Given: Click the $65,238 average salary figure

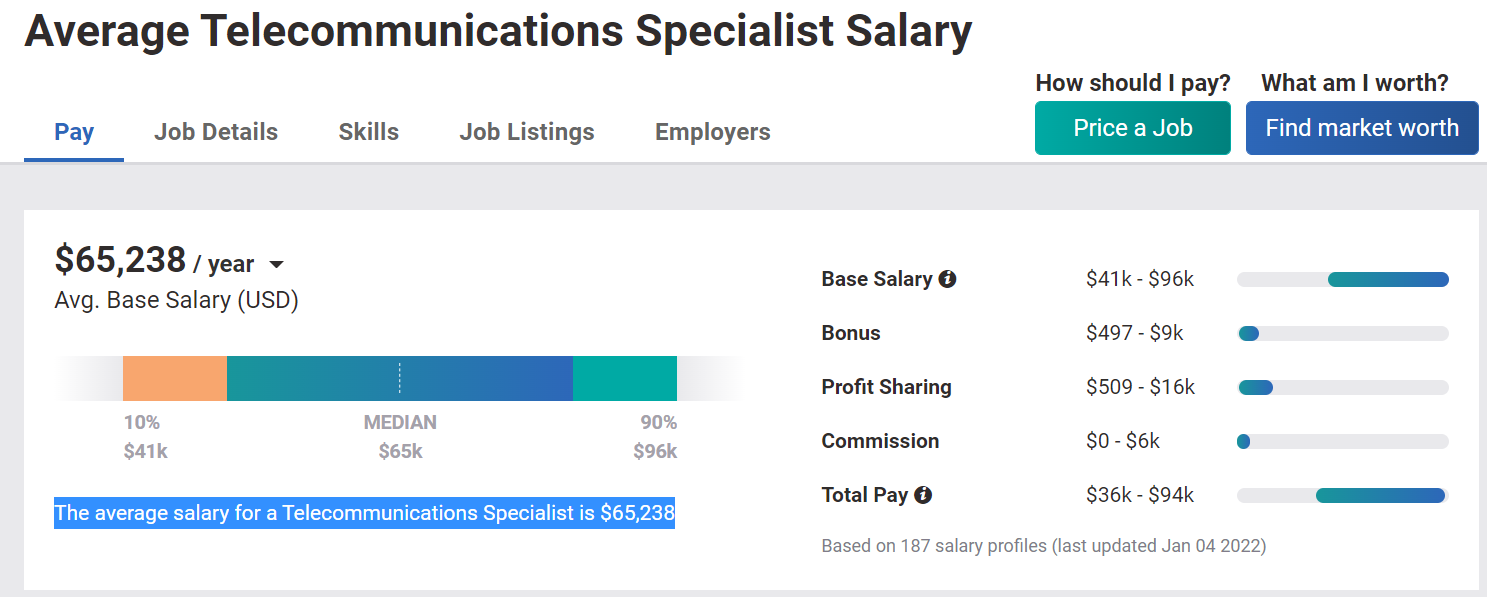Looking at the screenshot, I should point(120,260).
